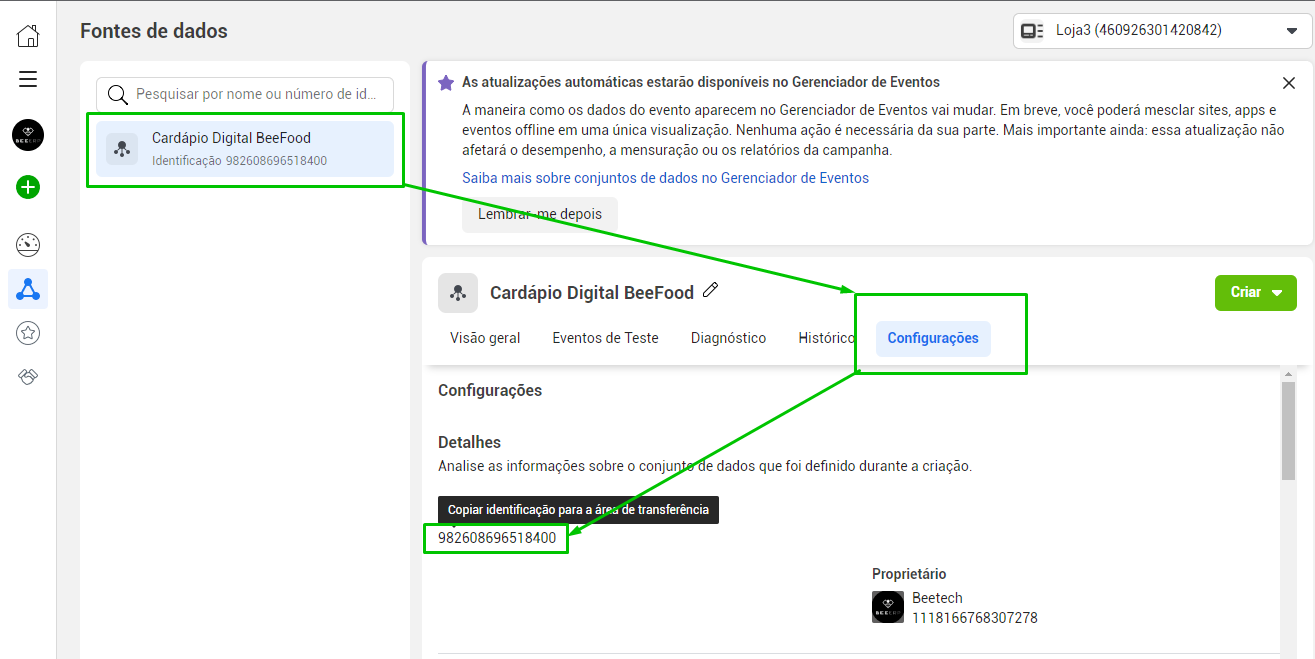1315x659 pixels.
Task: Select Cardápio Digital BeeFood in the list
Action: (x=245, y=149)
